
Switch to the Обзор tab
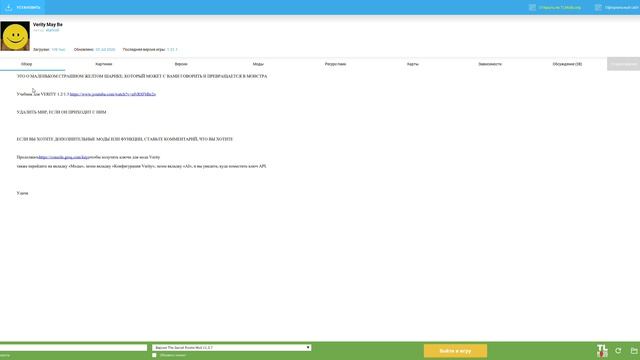(27, 64)
